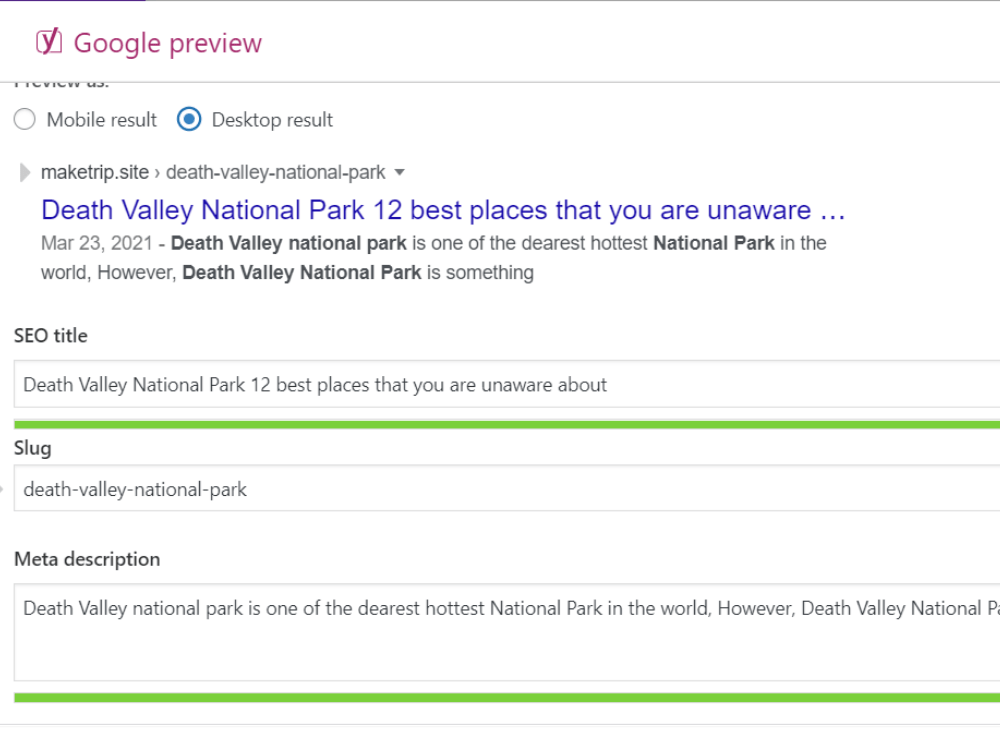
Task: Click inside the Meta description text area
Action: tap(507, 632)
